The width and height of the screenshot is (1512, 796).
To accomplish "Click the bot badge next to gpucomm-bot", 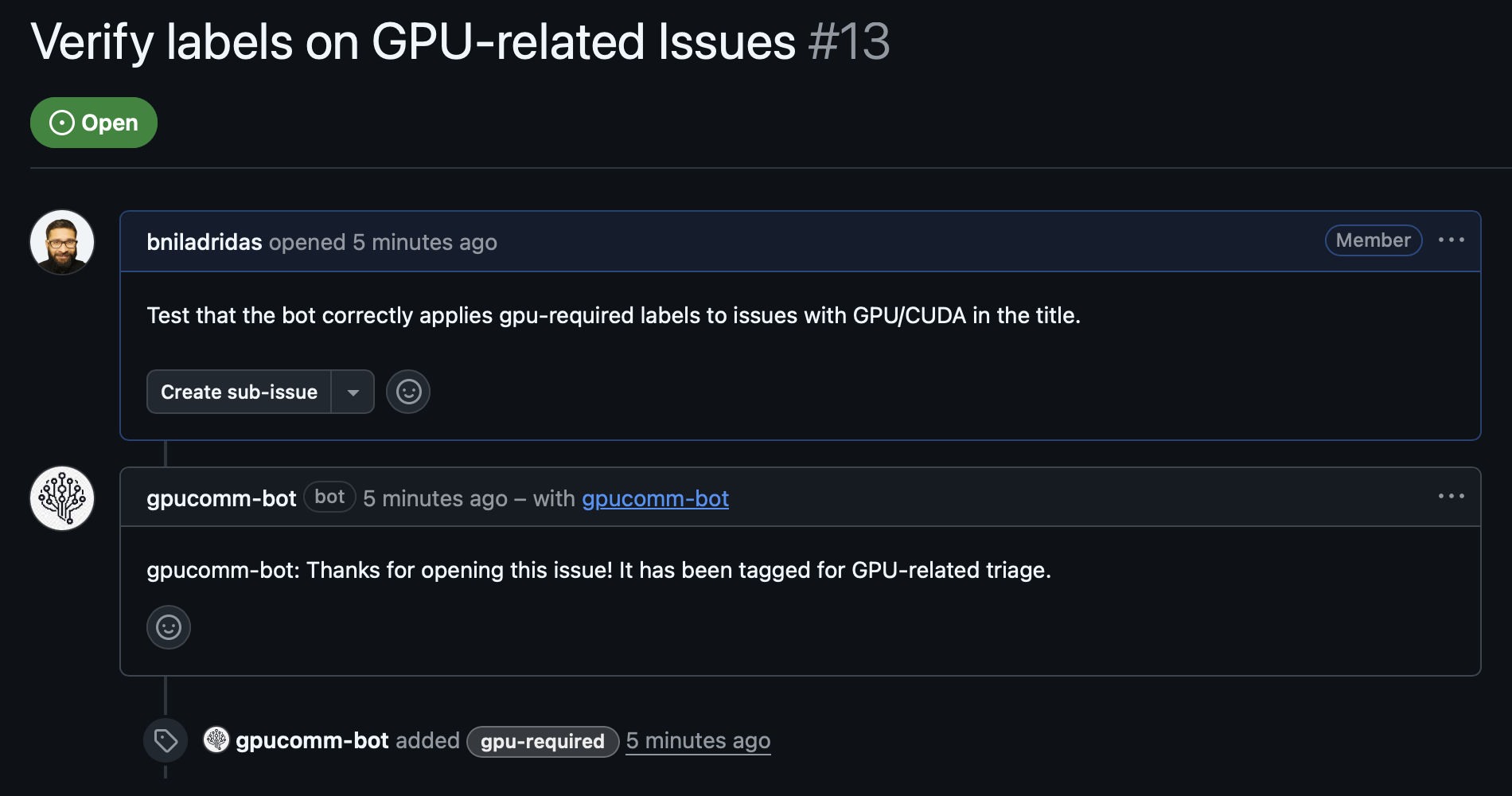I will pos(329,497).
